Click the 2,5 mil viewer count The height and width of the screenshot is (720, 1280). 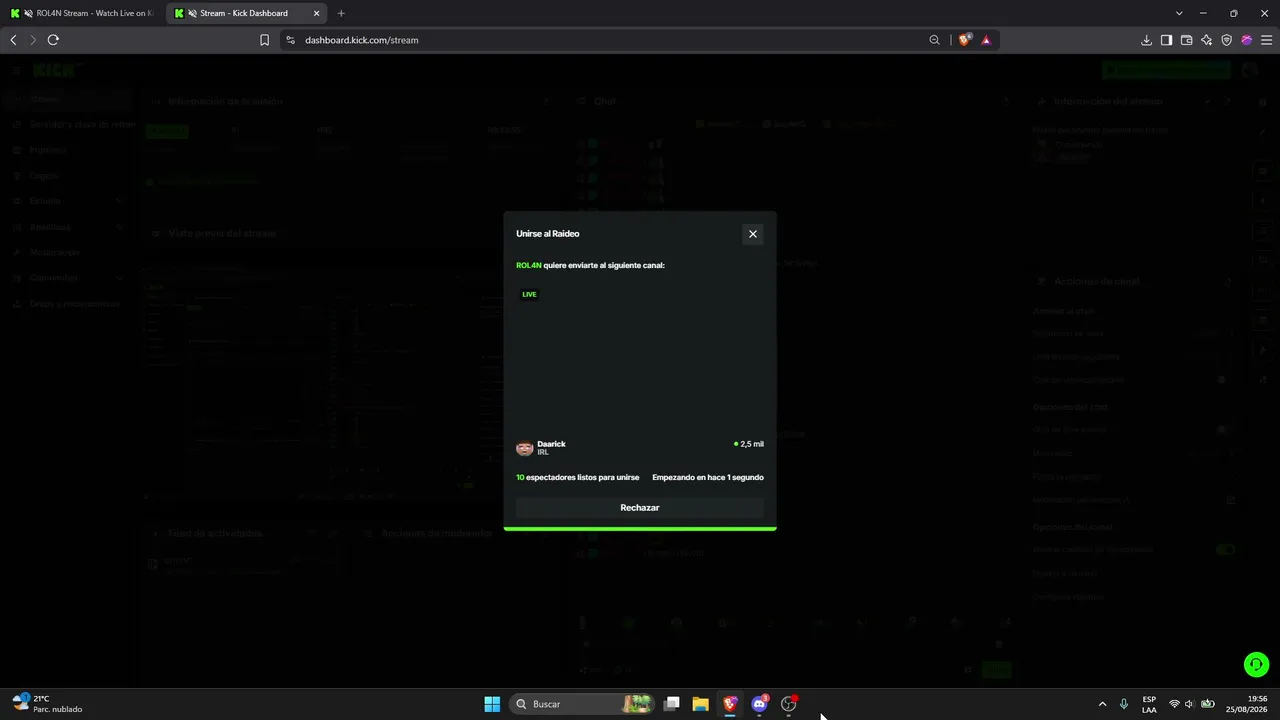[x=749, y=444]
